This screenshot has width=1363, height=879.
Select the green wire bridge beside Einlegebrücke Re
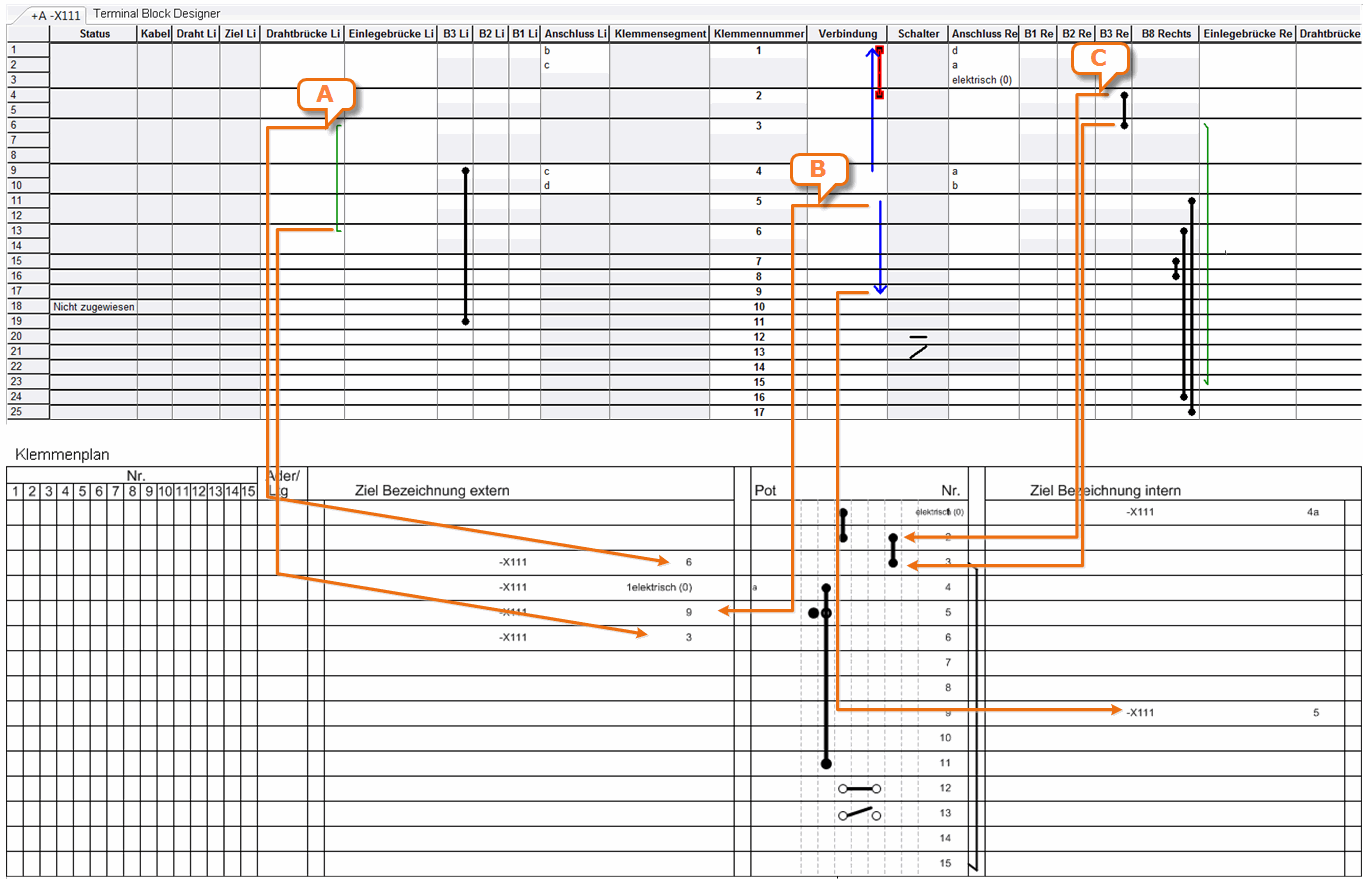(1208, 254)
